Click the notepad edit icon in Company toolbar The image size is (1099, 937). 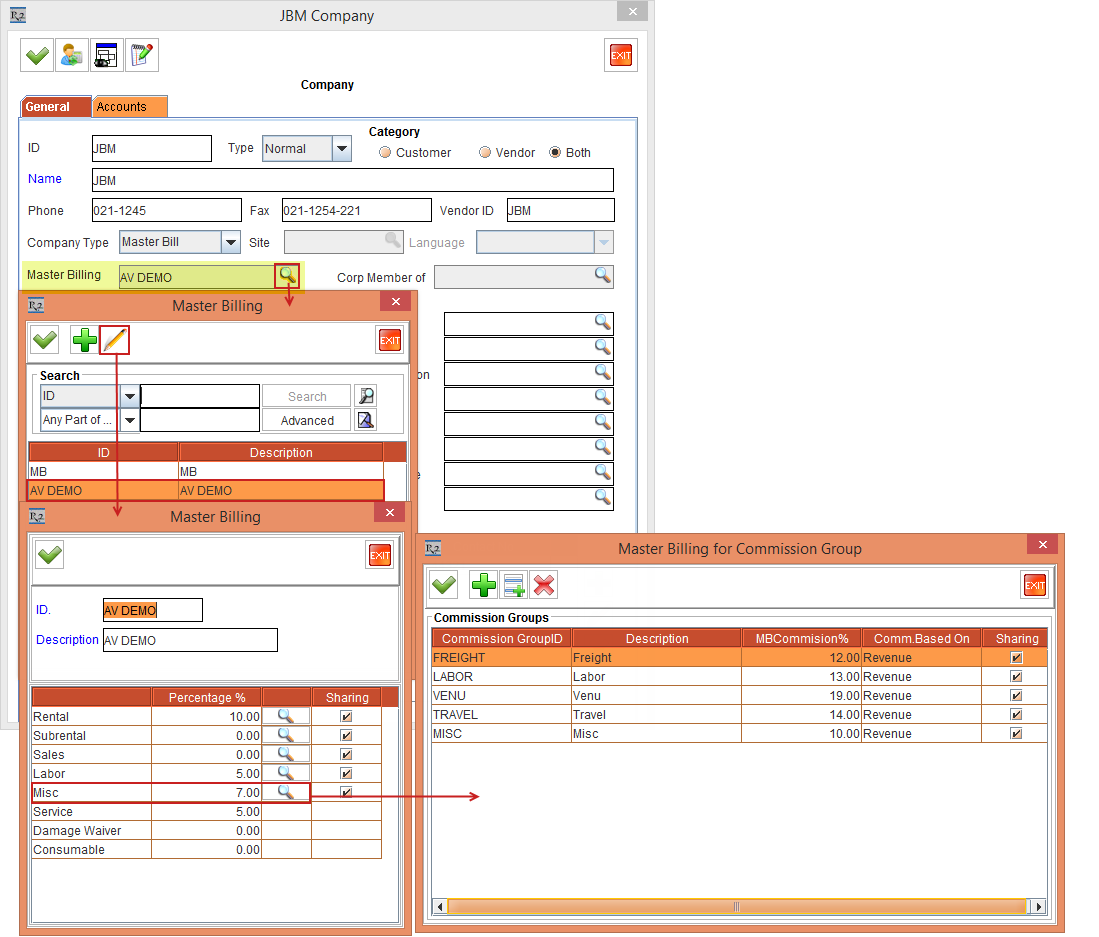[142, 56]
